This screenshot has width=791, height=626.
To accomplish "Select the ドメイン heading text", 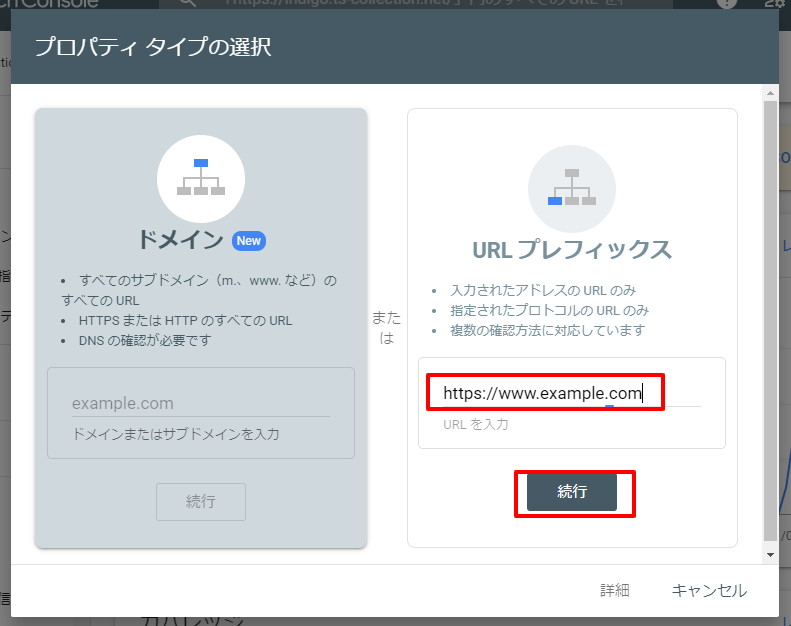I will click(179, 241).
